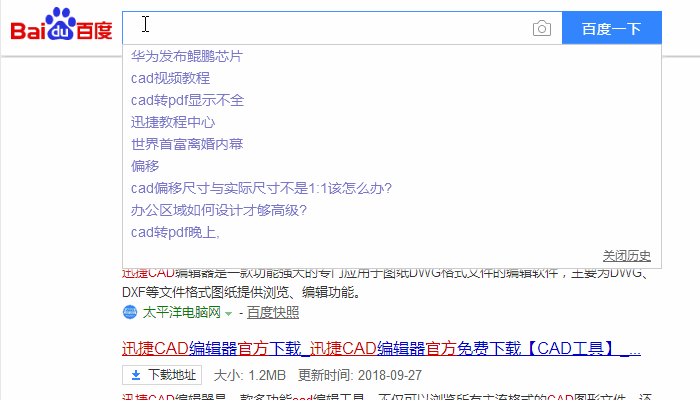
Task: Expand dropdown arrow beside 太平洋电脑网
Action: click(229, 313)
